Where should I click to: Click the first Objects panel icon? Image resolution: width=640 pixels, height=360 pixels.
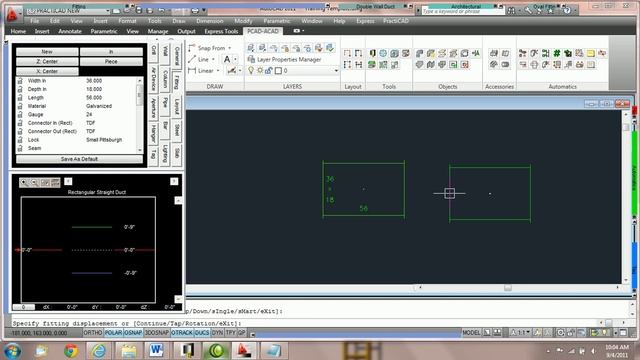point(419,53)
